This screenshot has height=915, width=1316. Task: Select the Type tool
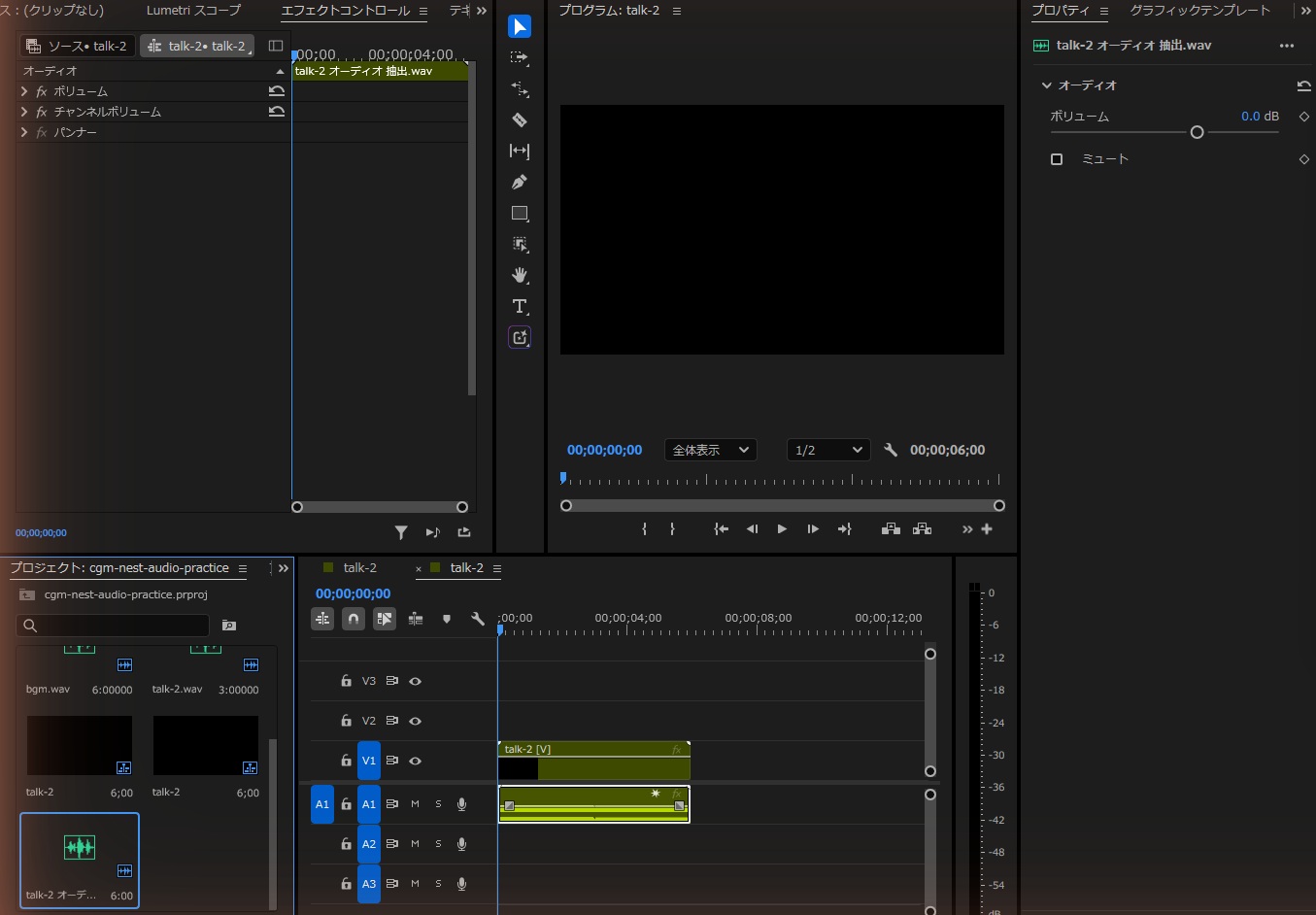tap(520, 307)
